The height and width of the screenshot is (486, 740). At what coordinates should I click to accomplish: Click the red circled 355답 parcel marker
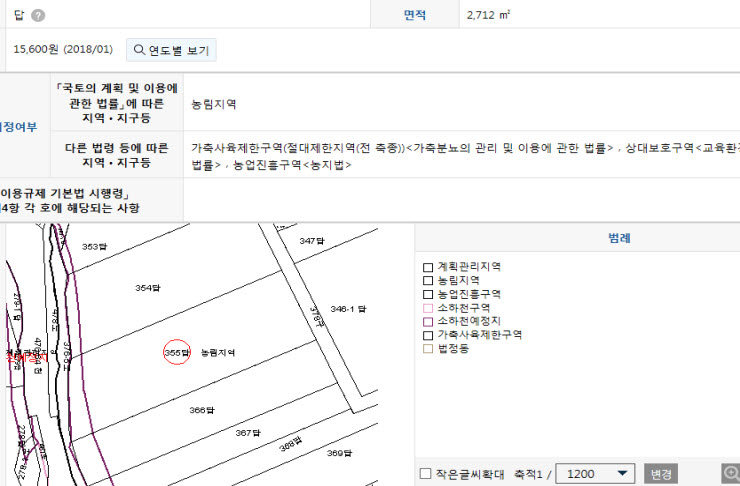(x=177, y=352)
